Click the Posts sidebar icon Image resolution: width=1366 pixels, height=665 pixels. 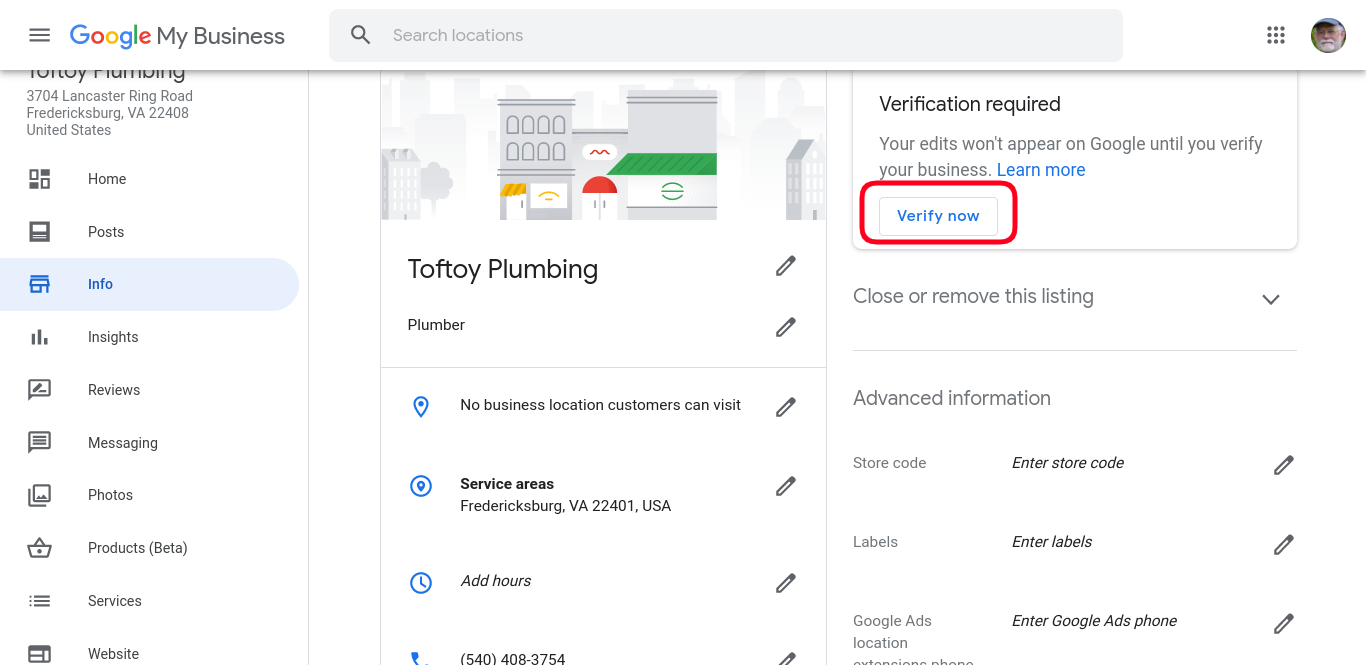39,232
